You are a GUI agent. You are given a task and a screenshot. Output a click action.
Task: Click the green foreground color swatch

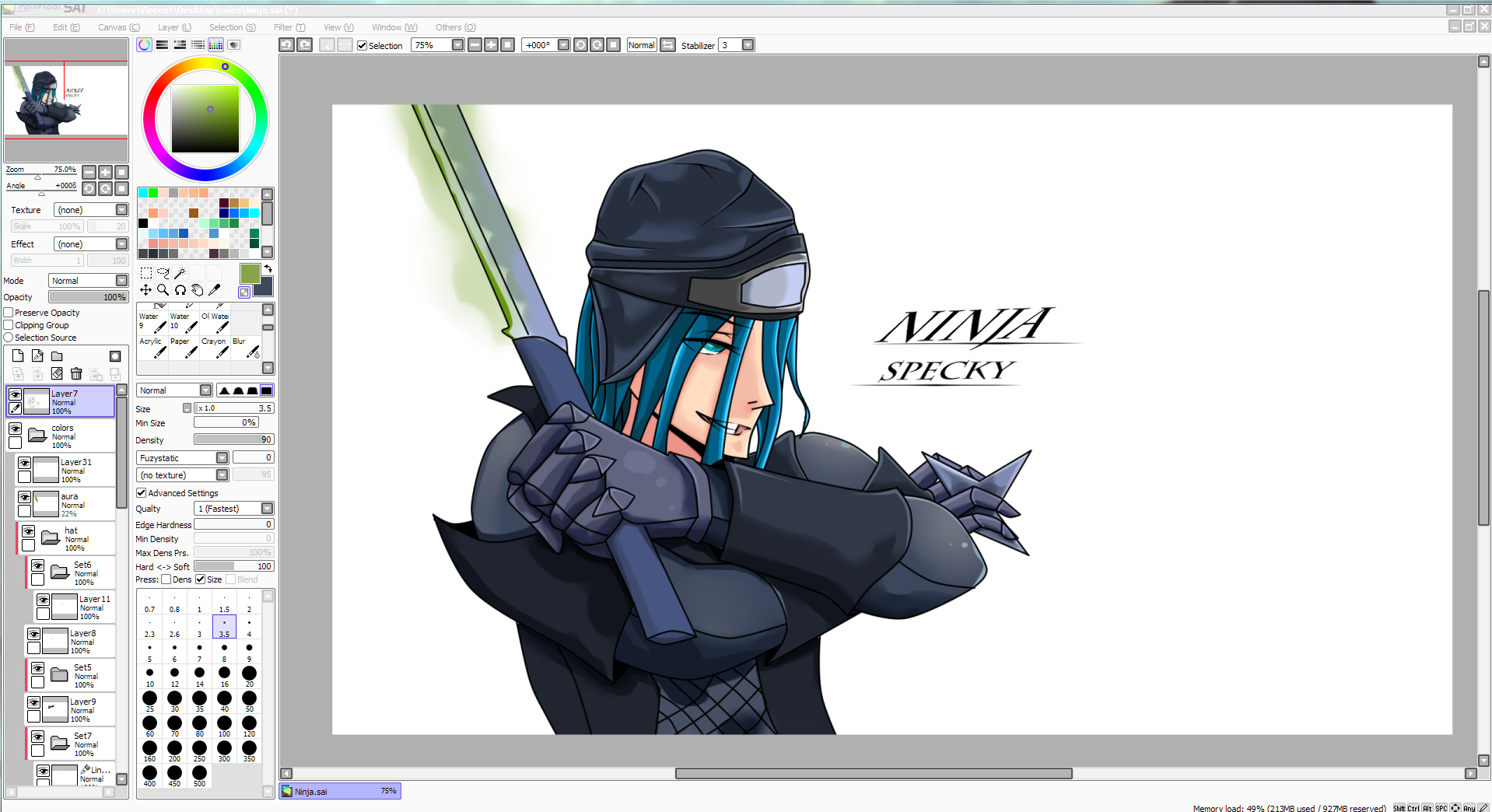pyautogui.click(x=249, y=273)
